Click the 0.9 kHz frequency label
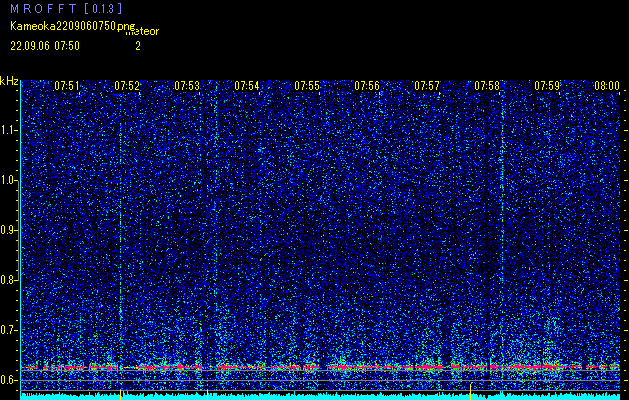This screenshot has height=400, width=629. 8,230
